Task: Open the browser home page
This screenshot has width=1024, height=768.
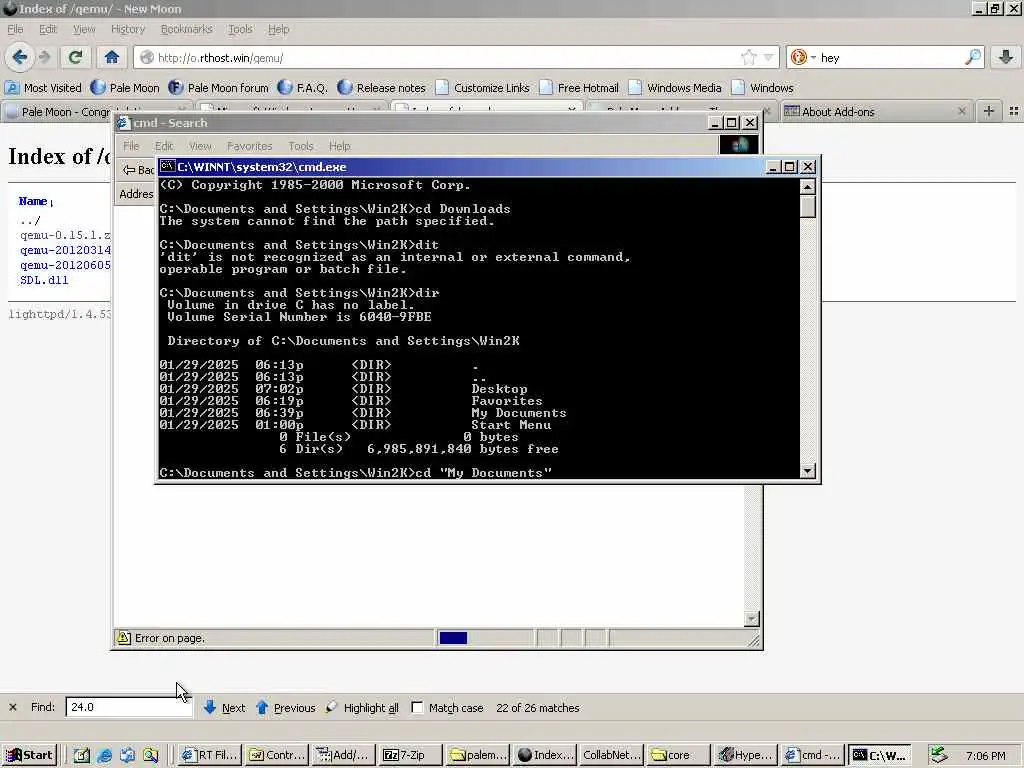Action: coord(112,57)
